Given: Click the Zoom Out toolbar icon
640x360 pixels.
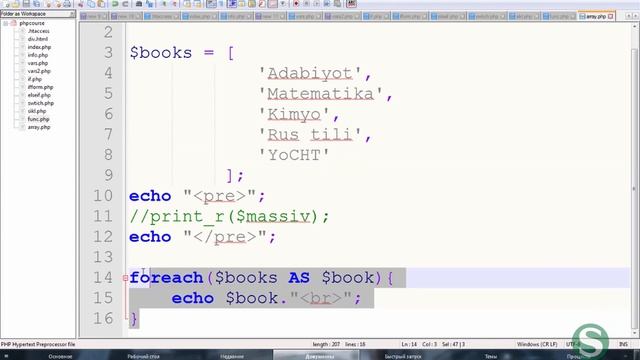Looking at the screenshot, I should [x=175, y=4].
